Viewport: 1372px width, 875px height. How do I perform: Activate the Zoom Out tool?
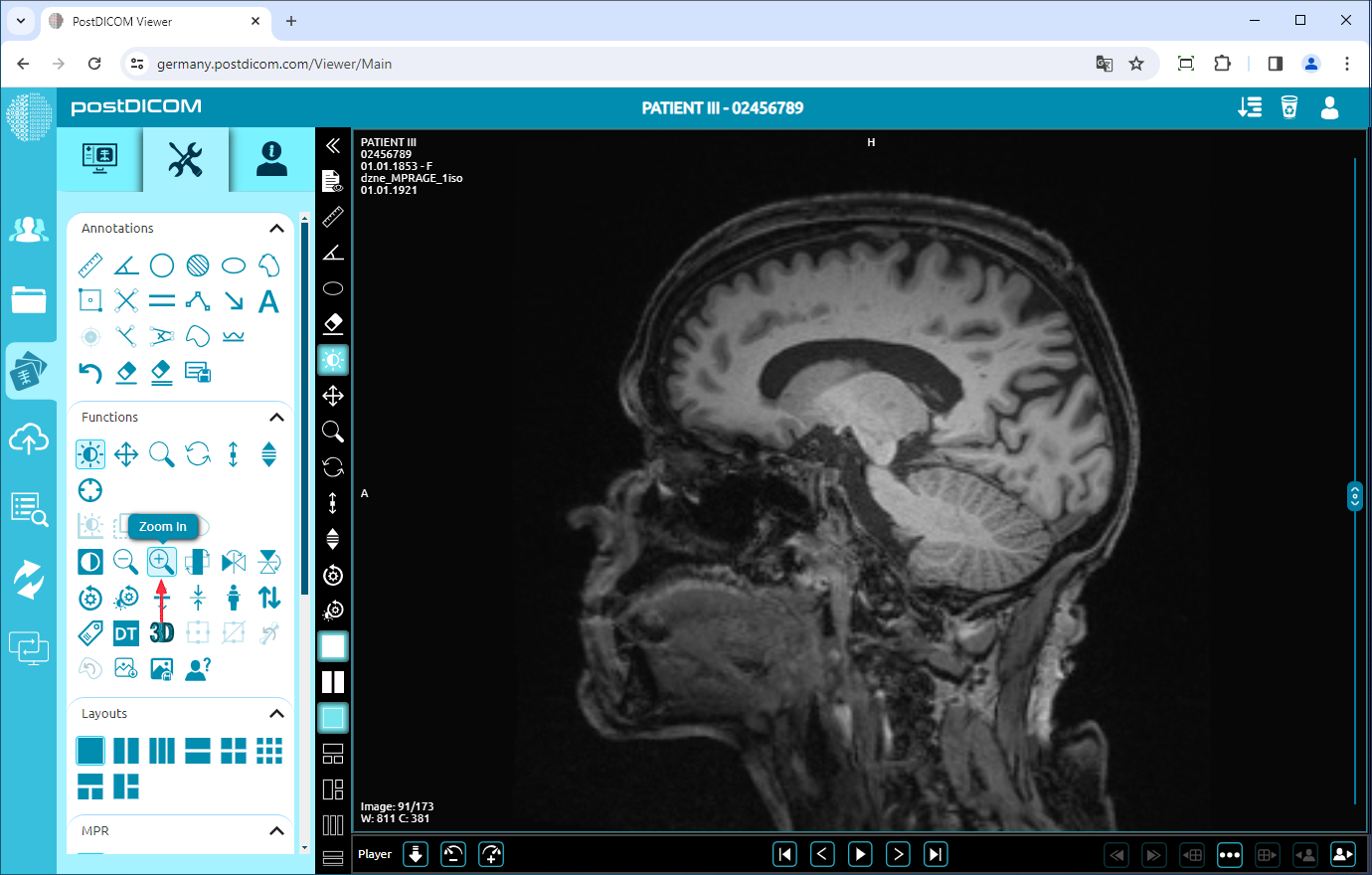[x=126, y=562]
